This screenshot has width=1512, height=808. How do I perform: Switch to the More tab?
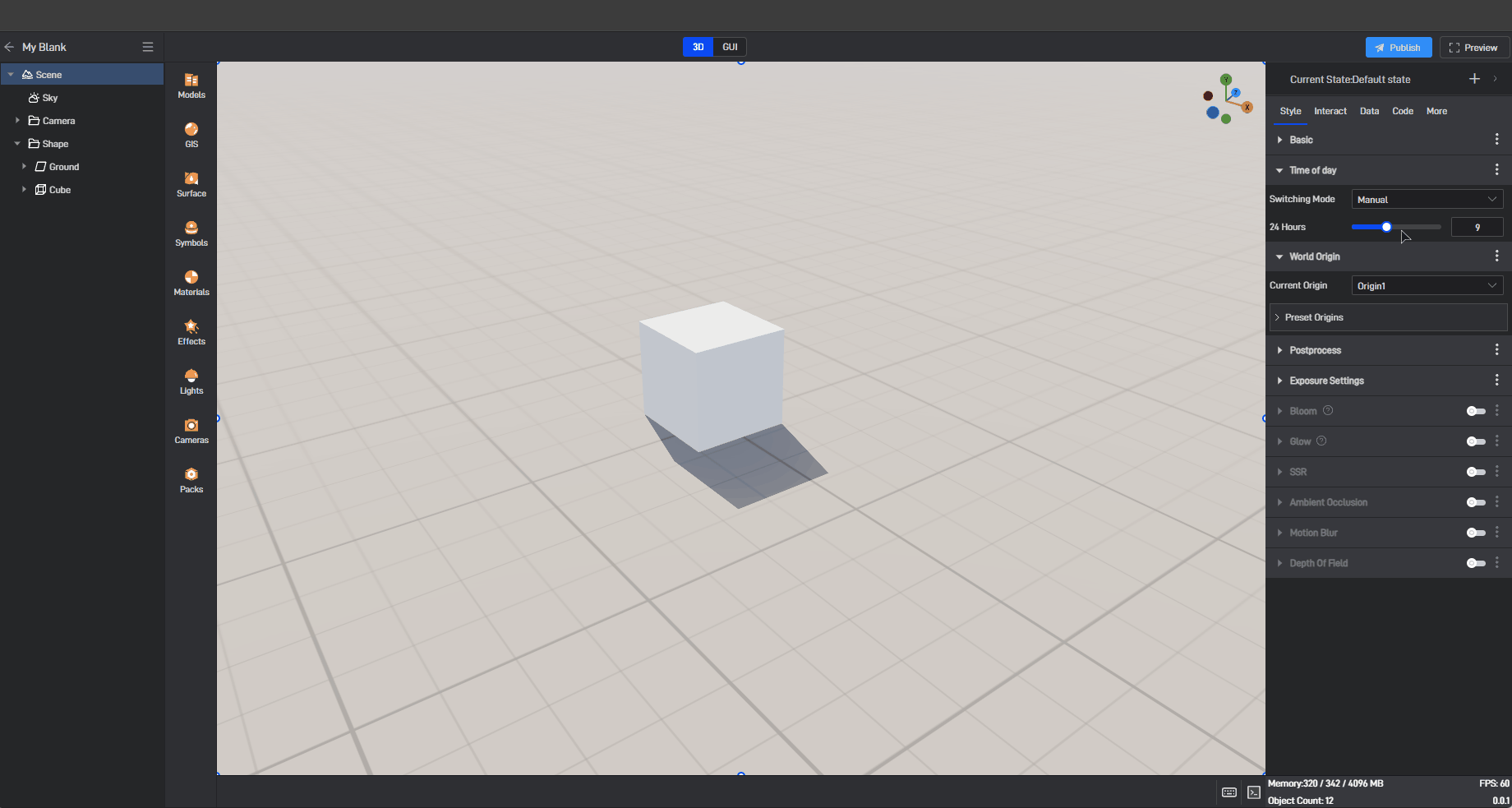1436,111
